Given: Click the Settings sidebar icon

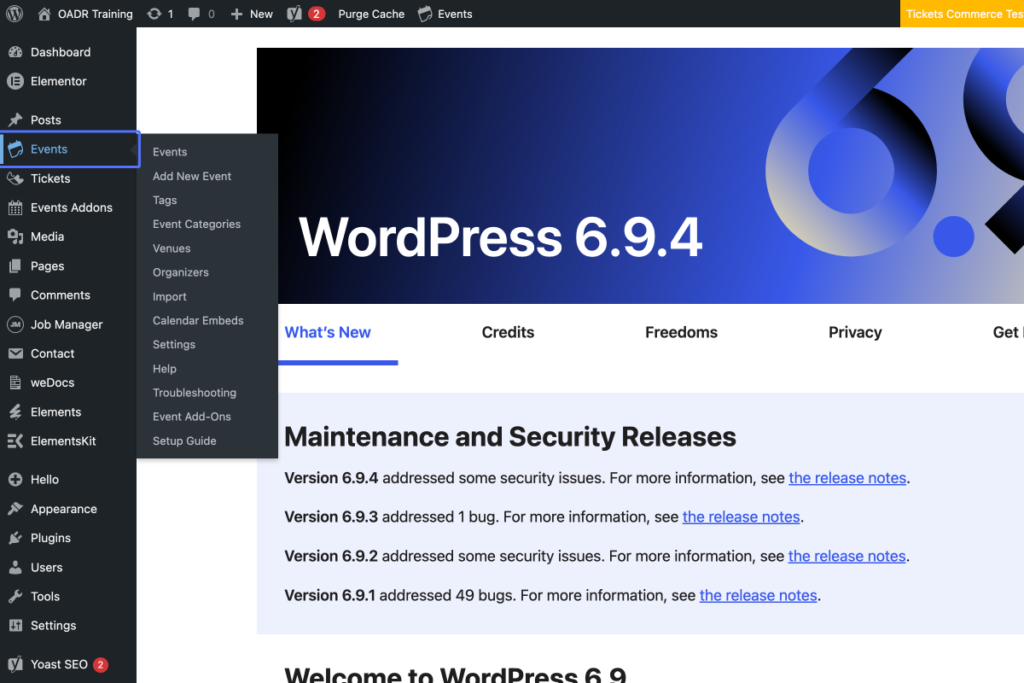Looking at the screenshot, I should 15,626.
